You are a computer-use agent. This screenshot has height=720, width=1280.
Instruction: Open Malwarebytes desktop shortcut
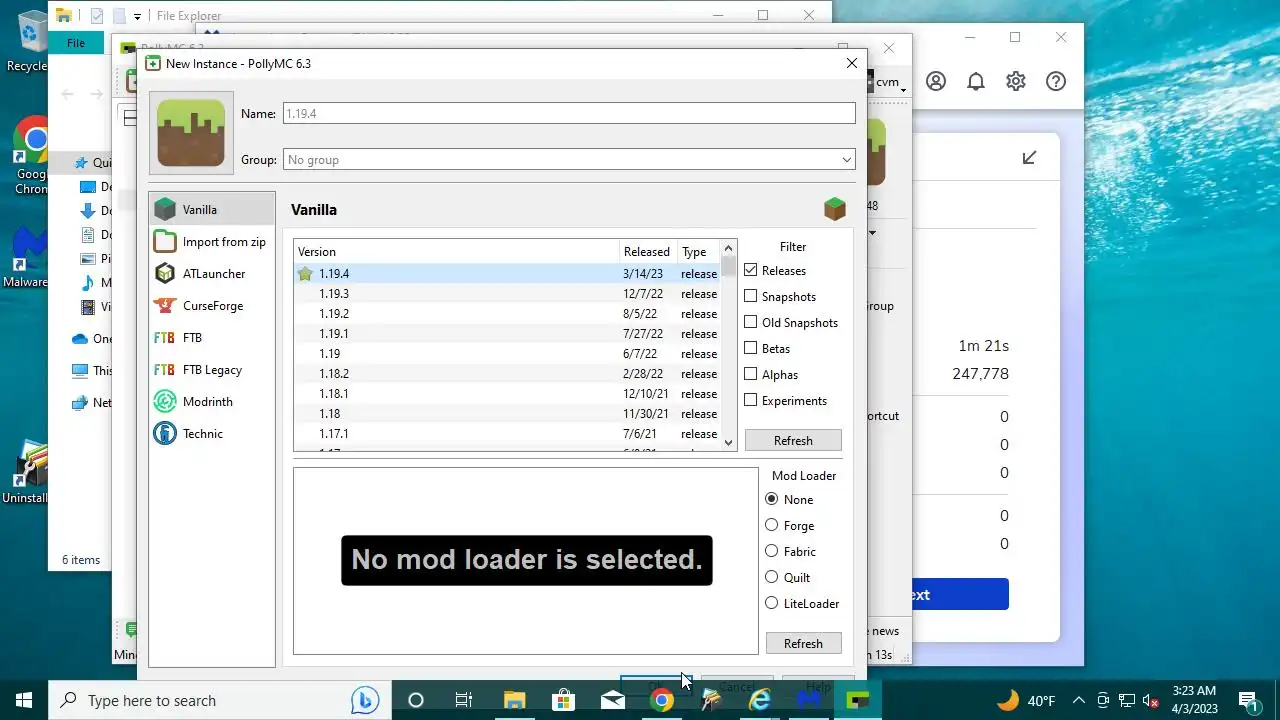pyautogui.click(x=28, y=258)
